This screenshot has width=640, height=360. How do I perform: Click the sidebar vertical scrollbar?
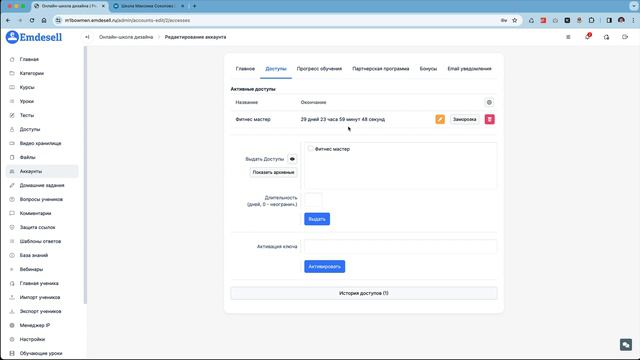(x=85, y=175)
